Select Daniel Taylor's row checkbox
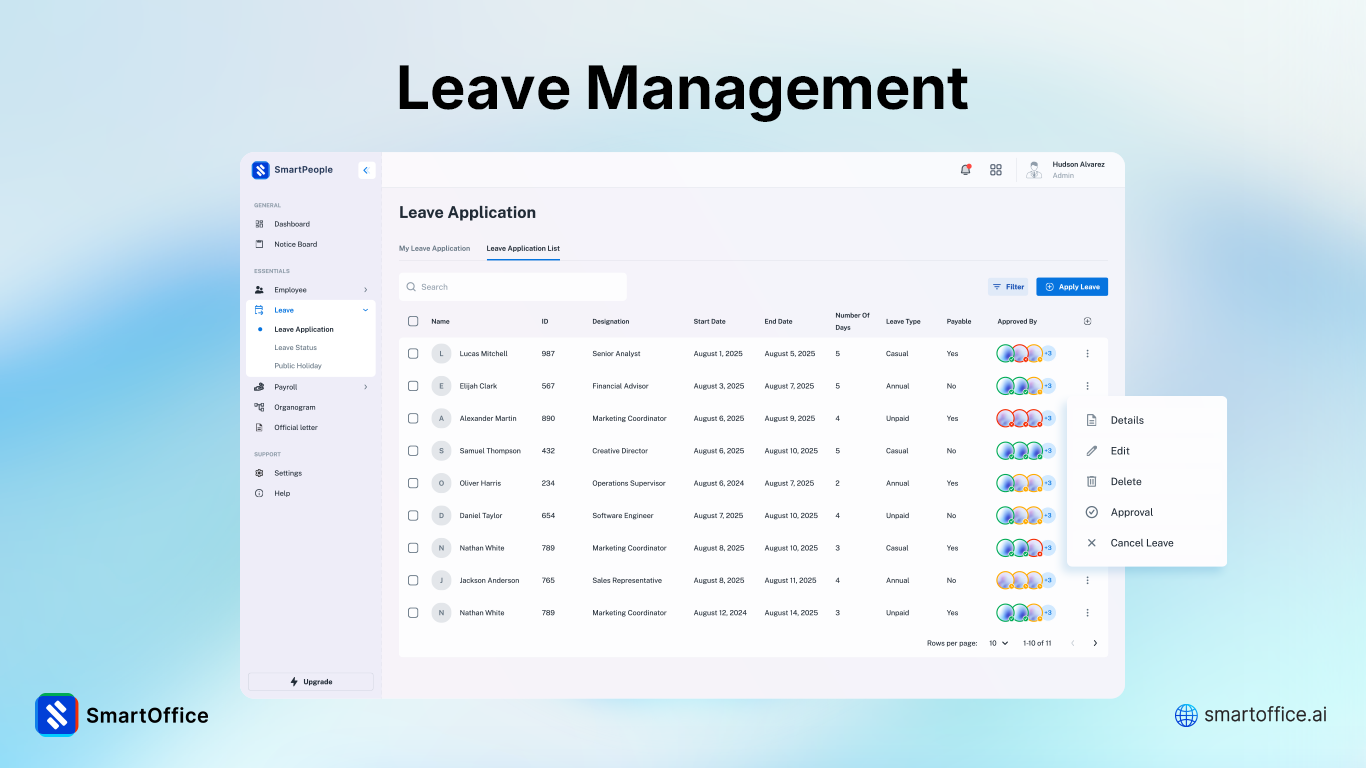1366x768 pixels. 413,515
